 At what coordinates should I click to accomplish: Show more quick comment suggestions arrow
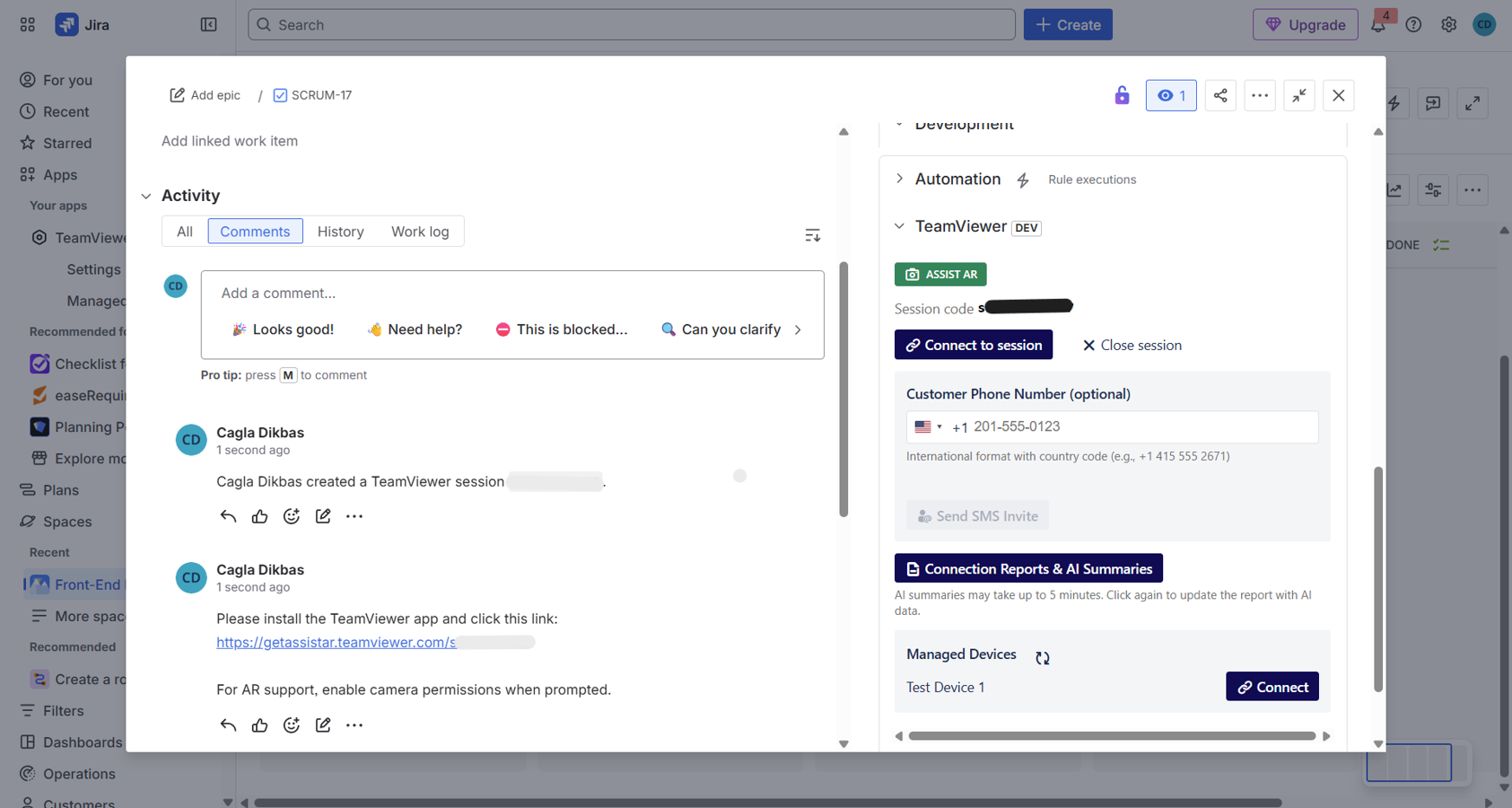pyautogui.click(x=798, y=329)
